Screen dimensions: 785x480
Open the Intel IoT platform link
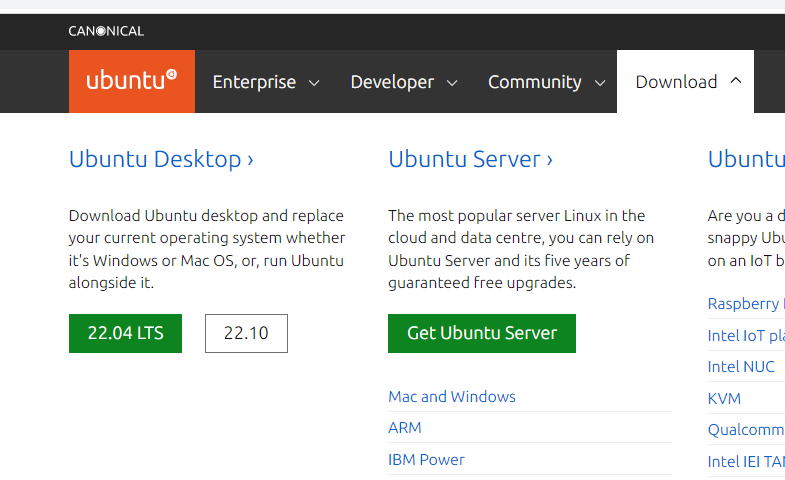point(746,336)
